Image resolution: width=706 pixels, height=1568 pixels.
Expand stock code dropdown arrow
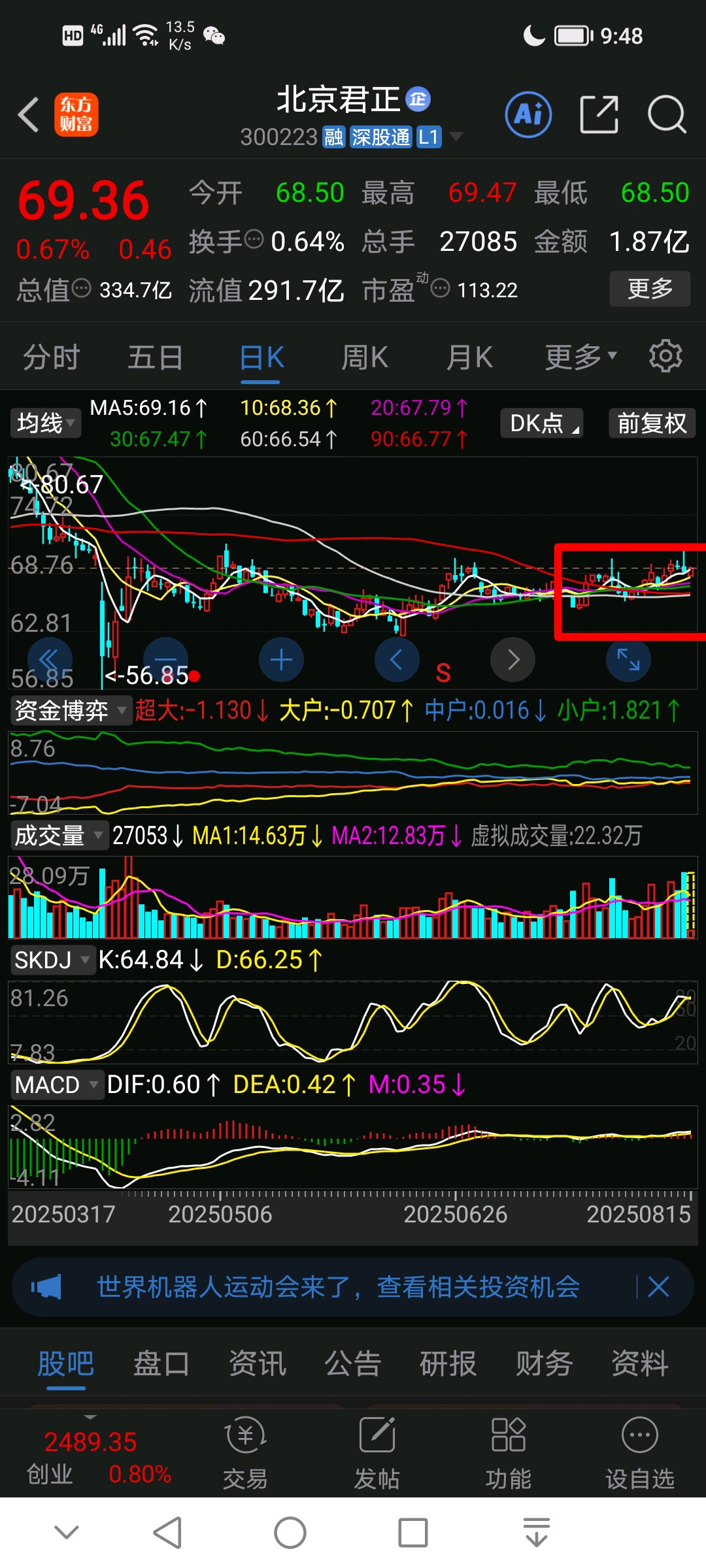tap(456, 137)
